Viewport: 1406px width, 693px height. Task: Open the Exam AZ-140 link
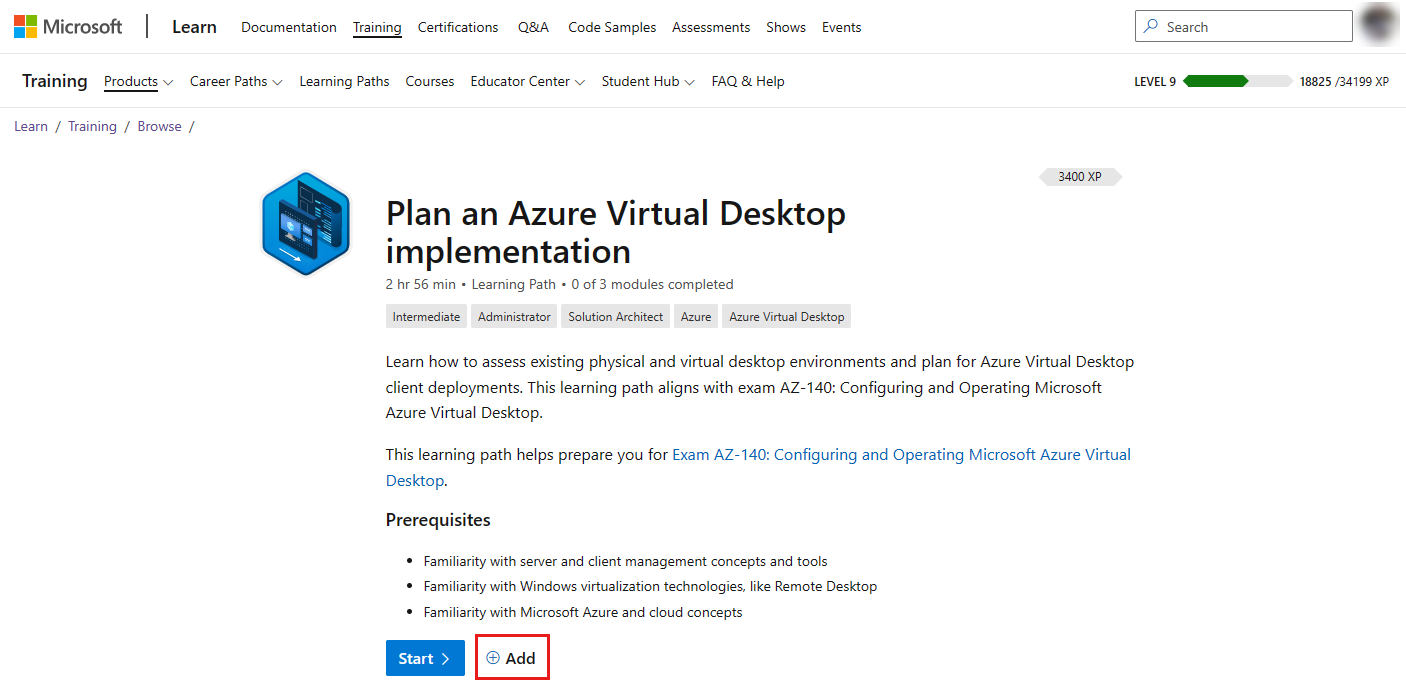pos(758,467)
